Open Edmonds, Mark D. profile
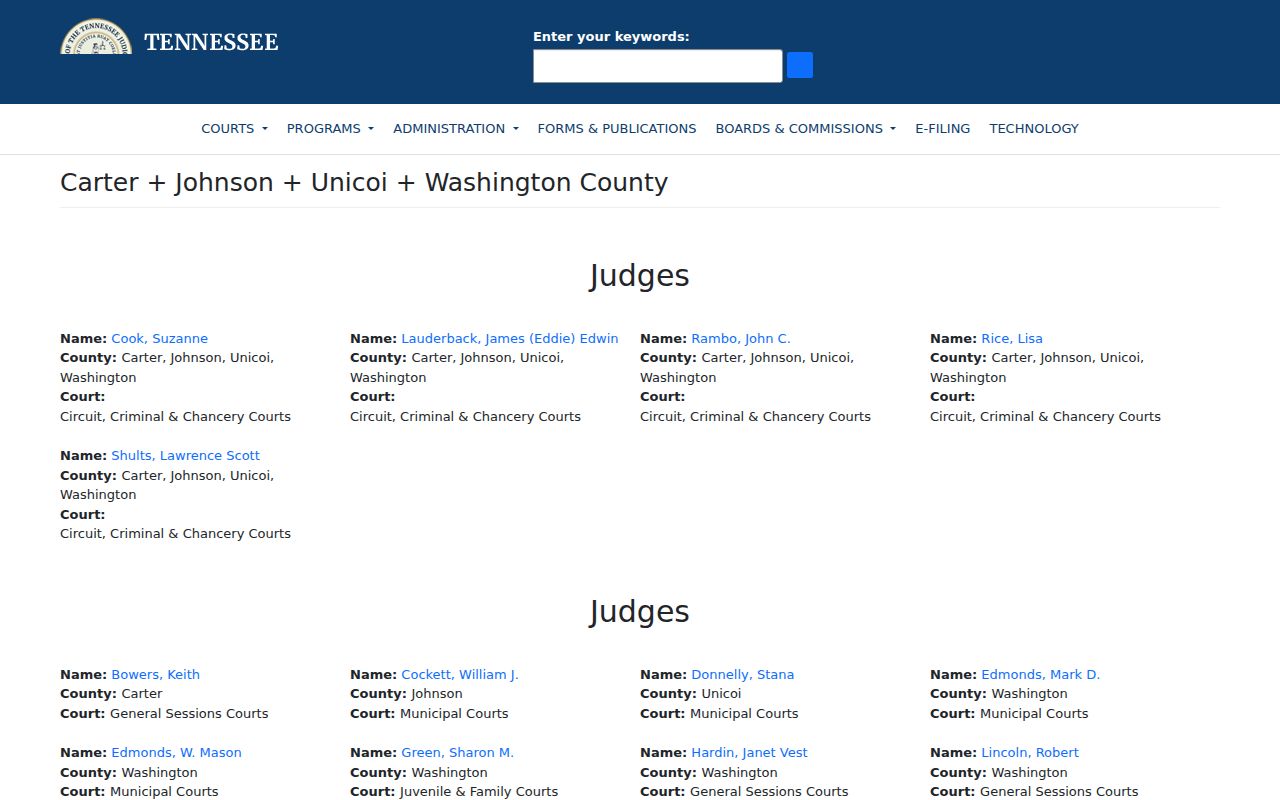Viewport: 1280px width, 800px height. coord(1040,674)
